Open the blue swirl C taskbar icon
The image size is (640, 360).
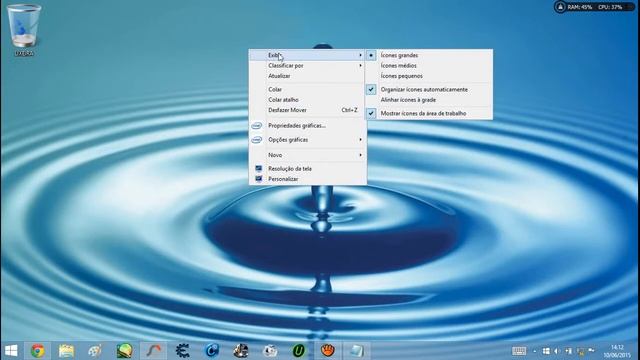[x=212, y=351]
